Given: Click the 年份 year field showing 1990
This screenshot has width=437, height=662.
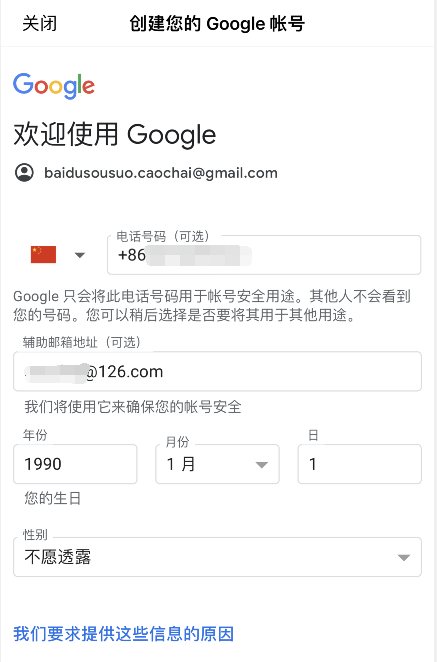Looking at the screenshot, I should coord(75,464).
